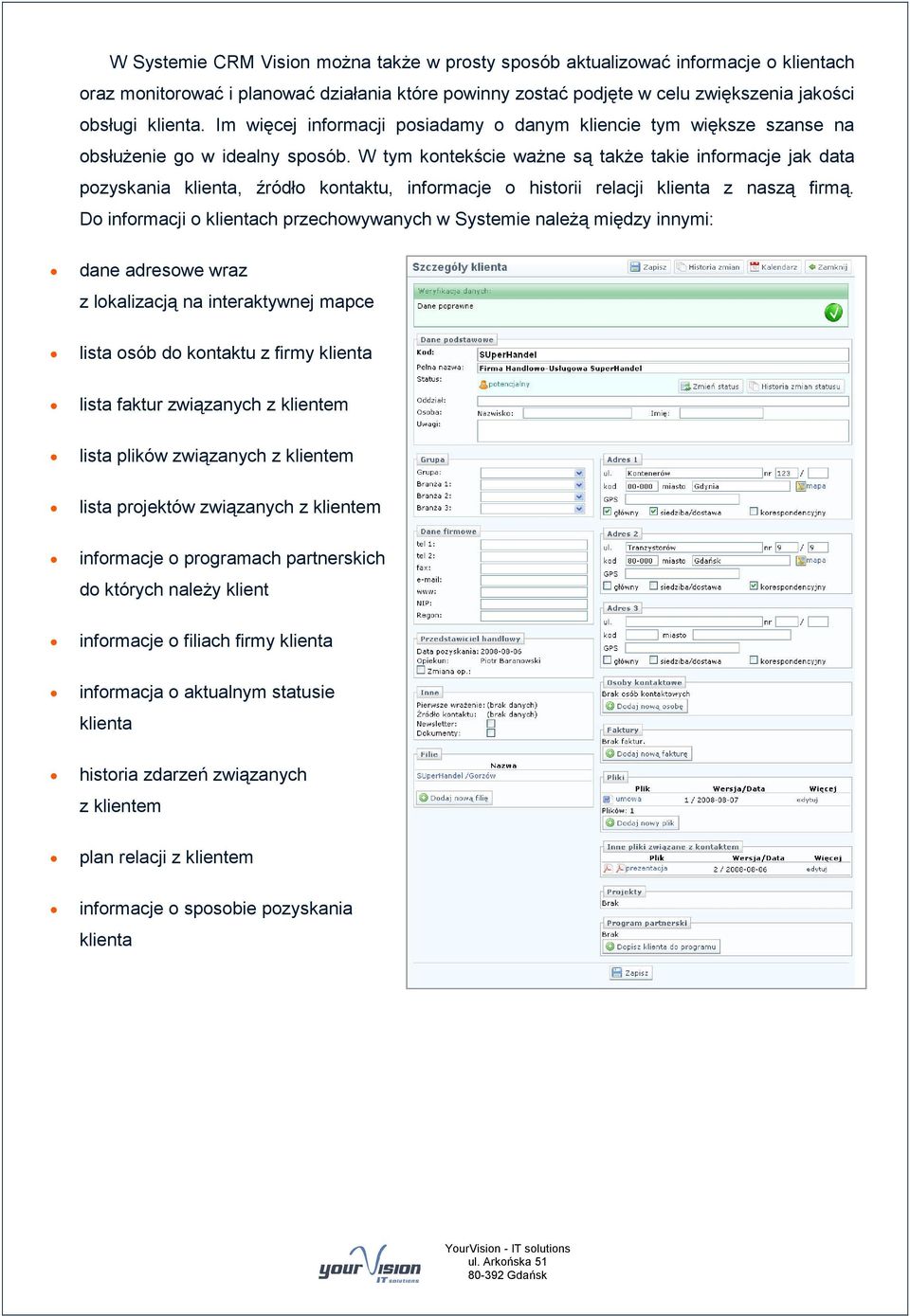The width and height of the screenshot is (910, 1316).
Task: Open the Branża 2 dropdown
Action: (x=533, y=496)
